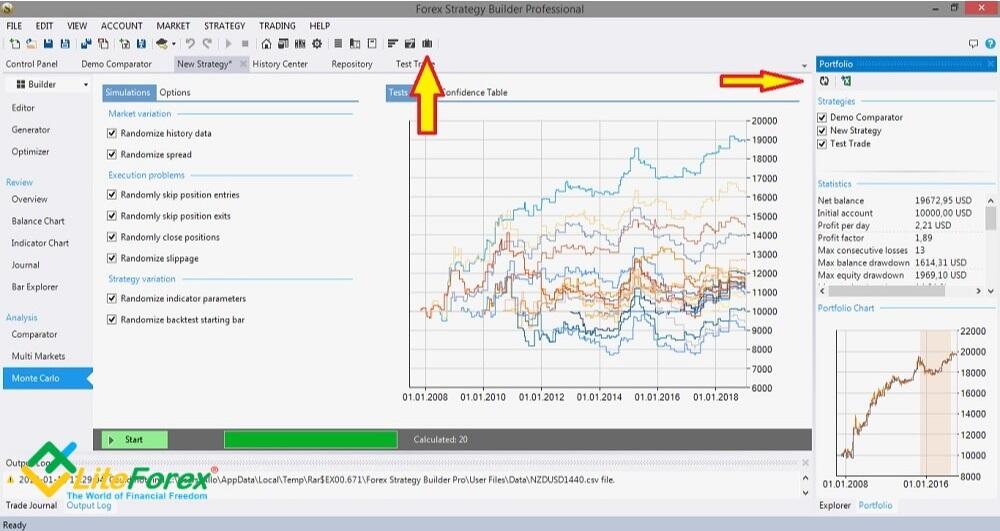Click the Save As floppy icon
1000x531 pixels.
click(x=64, y=43)
